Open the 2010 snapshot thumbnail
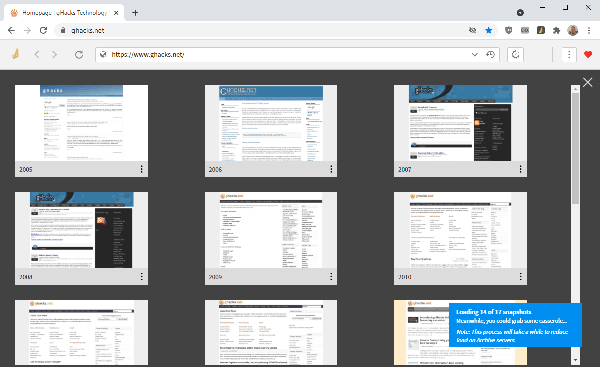The image size is (600, 367). [460, 230]
